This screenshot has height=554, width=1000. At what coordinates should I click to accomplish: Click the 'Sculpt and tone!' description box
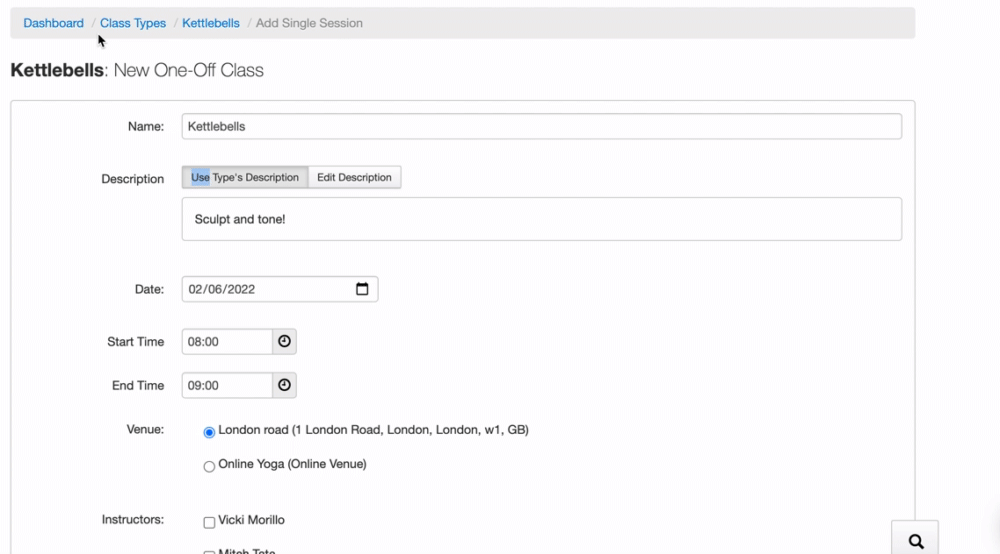pos(541,219)
